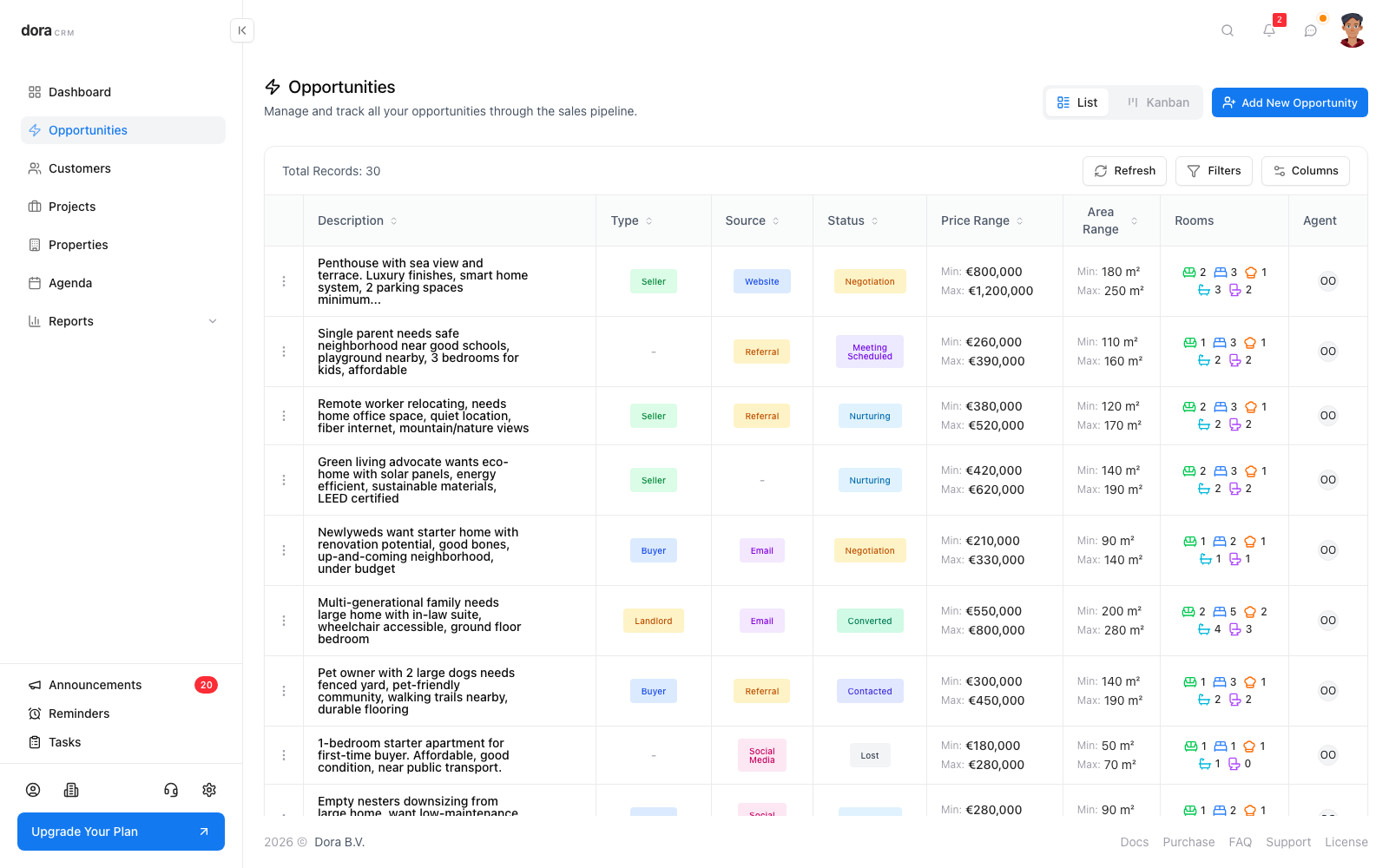Image resolution: width=1389 pixels, height=868 pixels.
Task: Open the Filters button
Action: tap(1214, 171)
